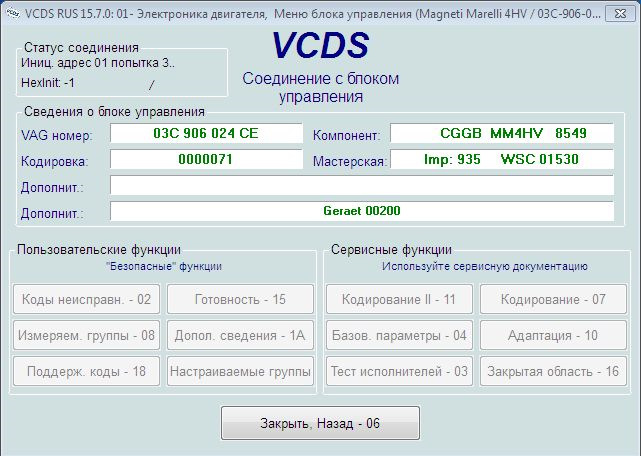
Task: Click the Компонент field CGGB MM4HV 8549
Action: [x=502, y=133]
